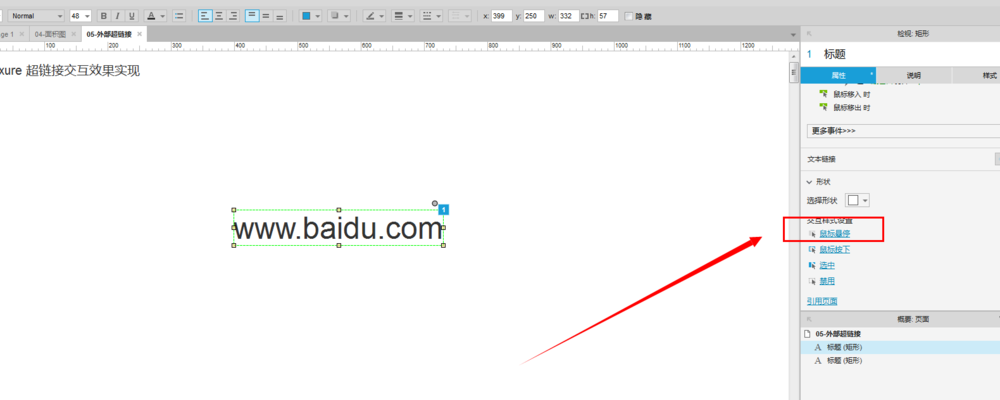1000x400 pixels.
Task: Align text to top vertically
Action: [x=252, y=16]
